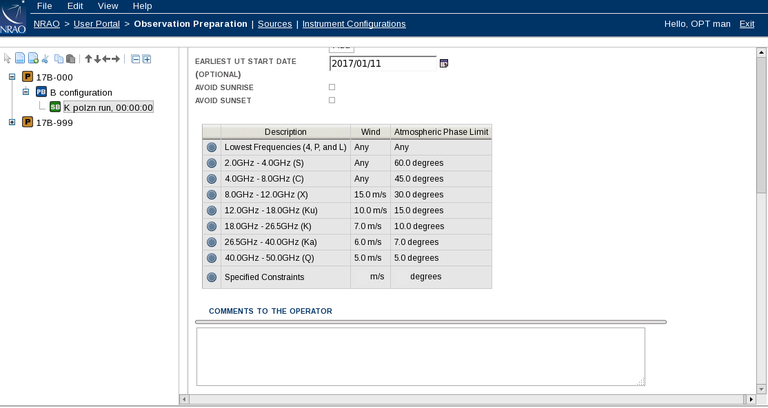
Task: Move selected item down with down arrow
Action: tap(97, 59)
